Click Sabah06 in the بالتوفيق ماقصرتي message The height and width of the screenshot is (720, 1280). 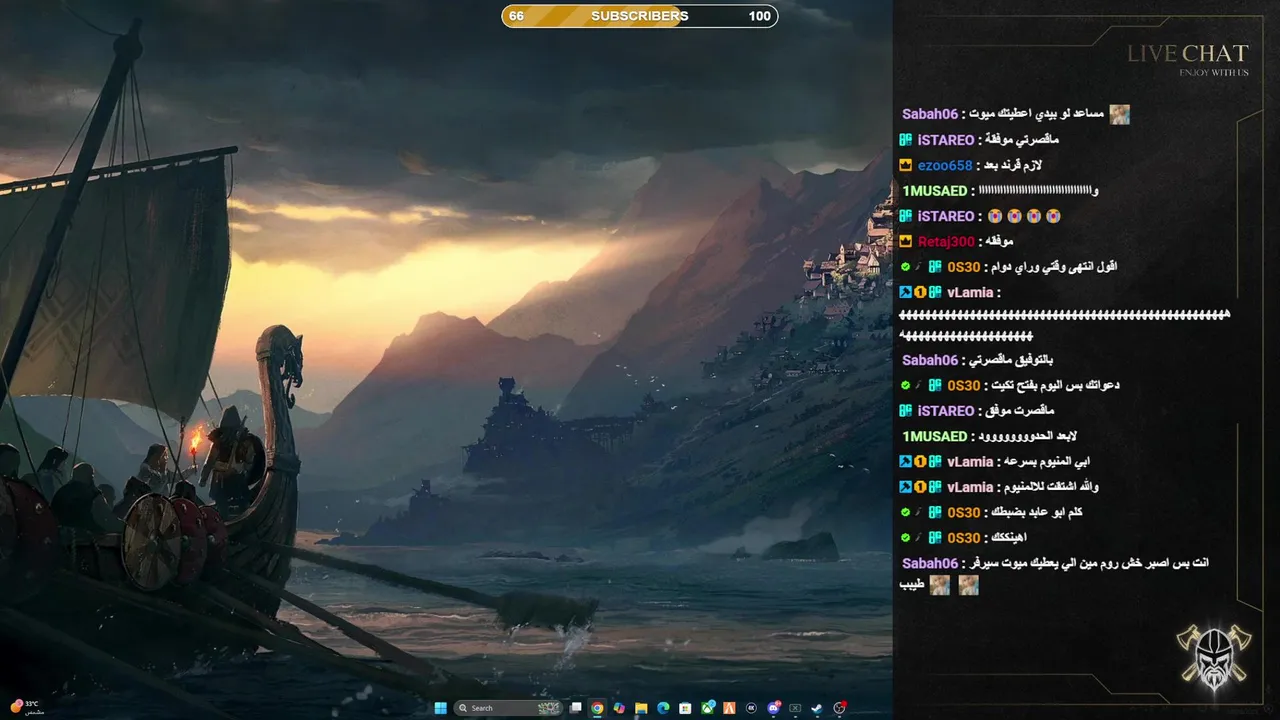pos(930,360)
